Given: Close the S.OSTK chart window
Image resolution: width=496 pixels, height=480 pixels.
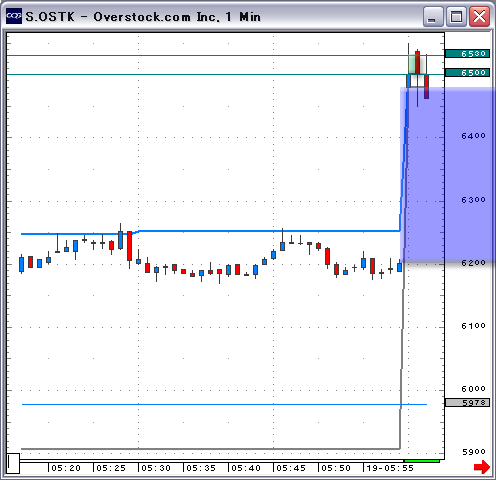Looking at the screenshot, I should (479, 16).
